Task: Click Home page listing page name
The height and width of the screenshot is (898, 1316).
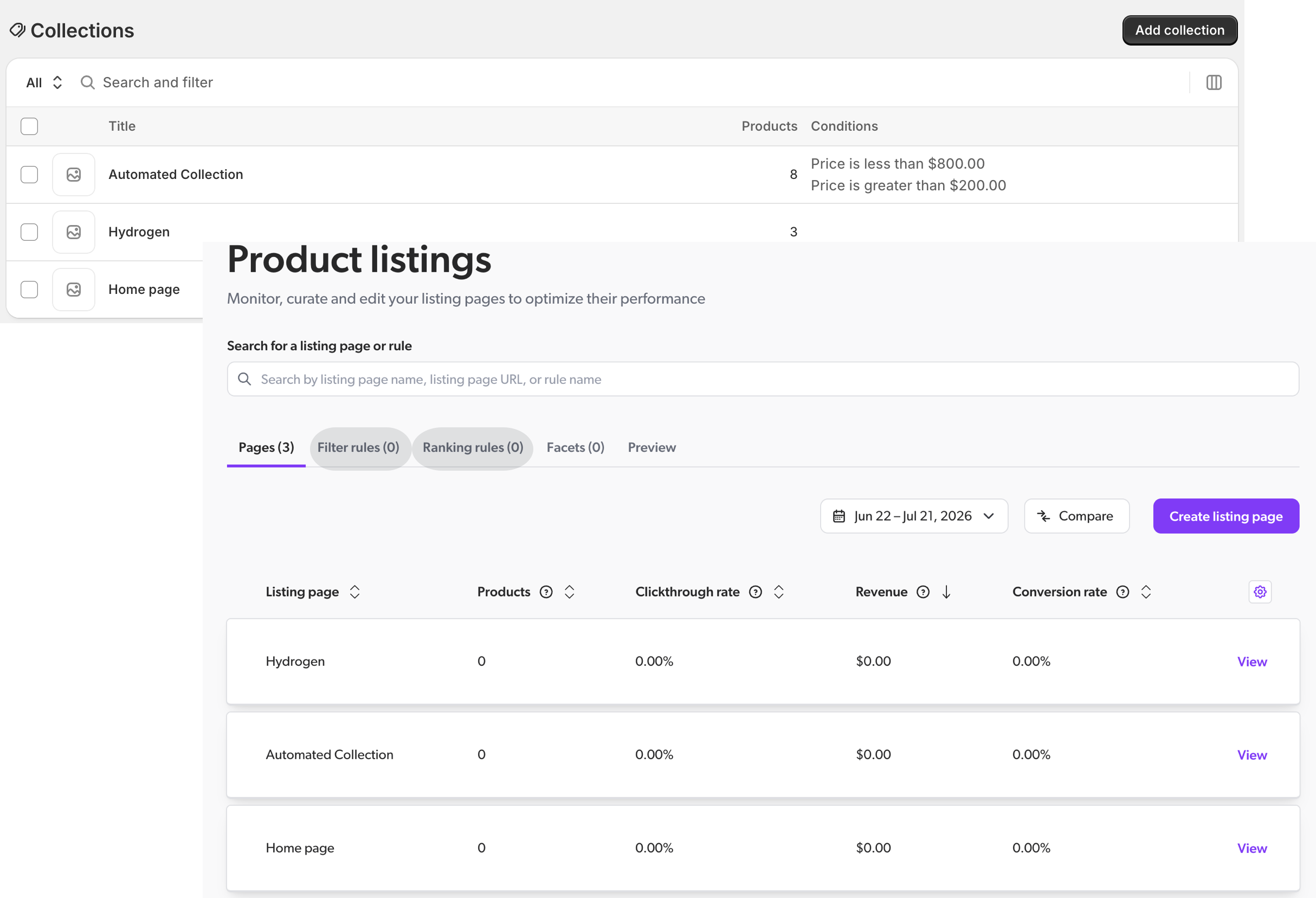Action: (300, 849)
